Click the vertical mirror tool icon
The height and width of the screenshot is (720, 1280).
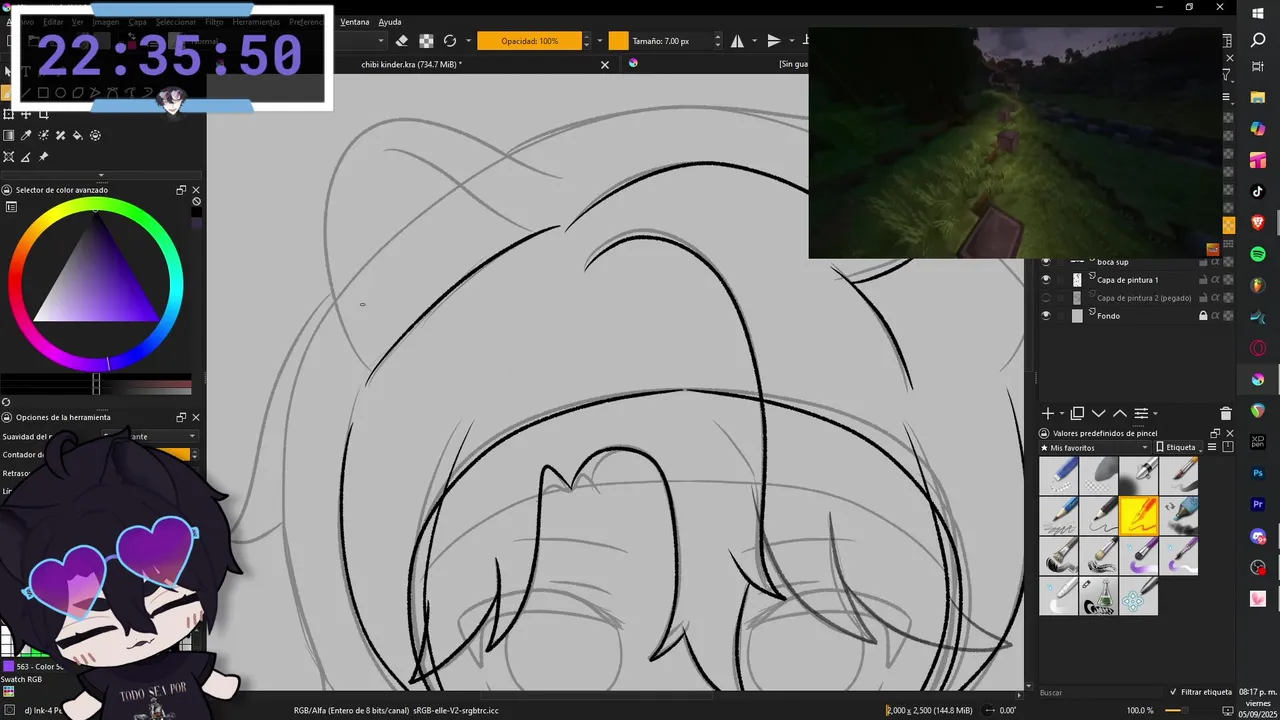pos(773,41)
